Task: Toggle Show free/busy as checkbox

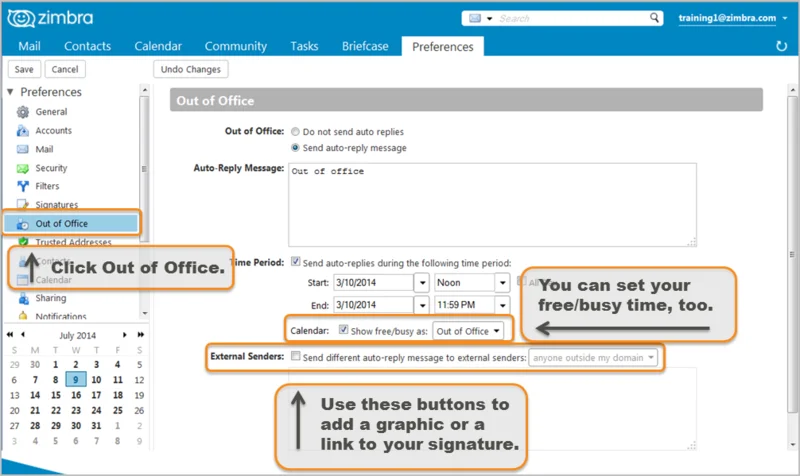Action: (x=343, y=330)
